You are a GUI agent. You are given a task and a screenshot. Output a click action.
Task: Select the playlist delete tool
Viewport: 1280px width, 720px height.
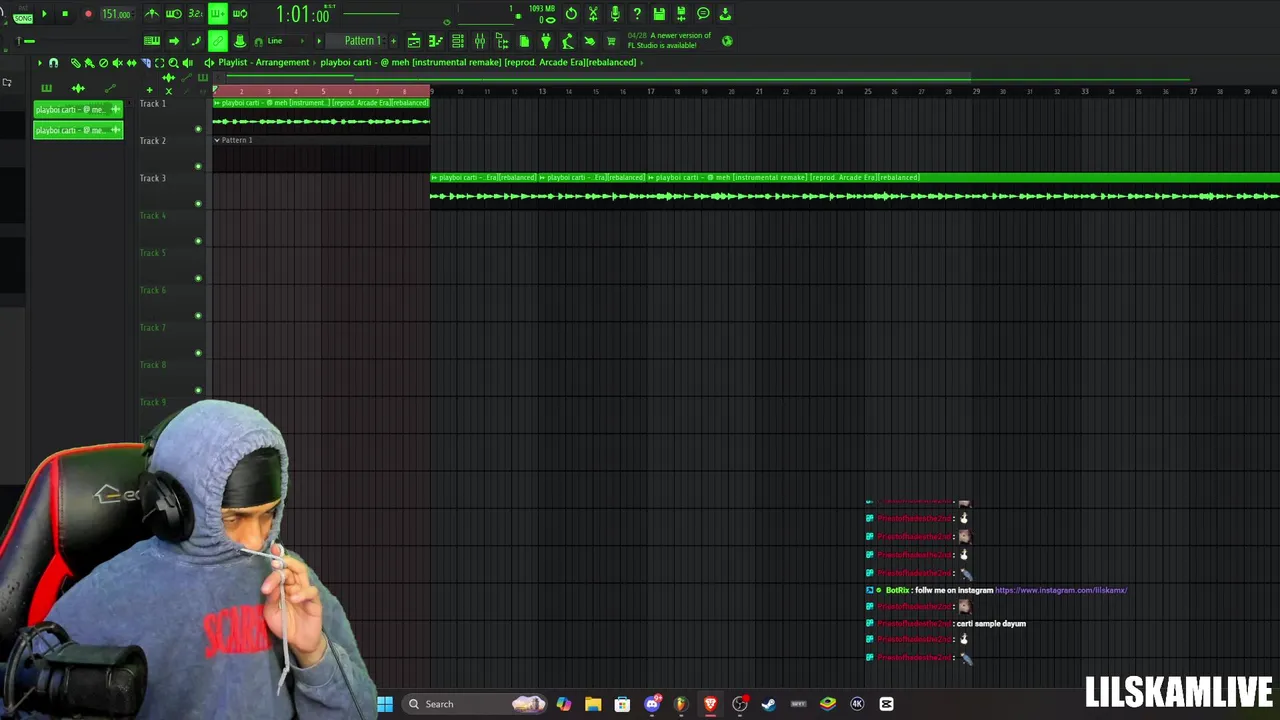[103, 63]
